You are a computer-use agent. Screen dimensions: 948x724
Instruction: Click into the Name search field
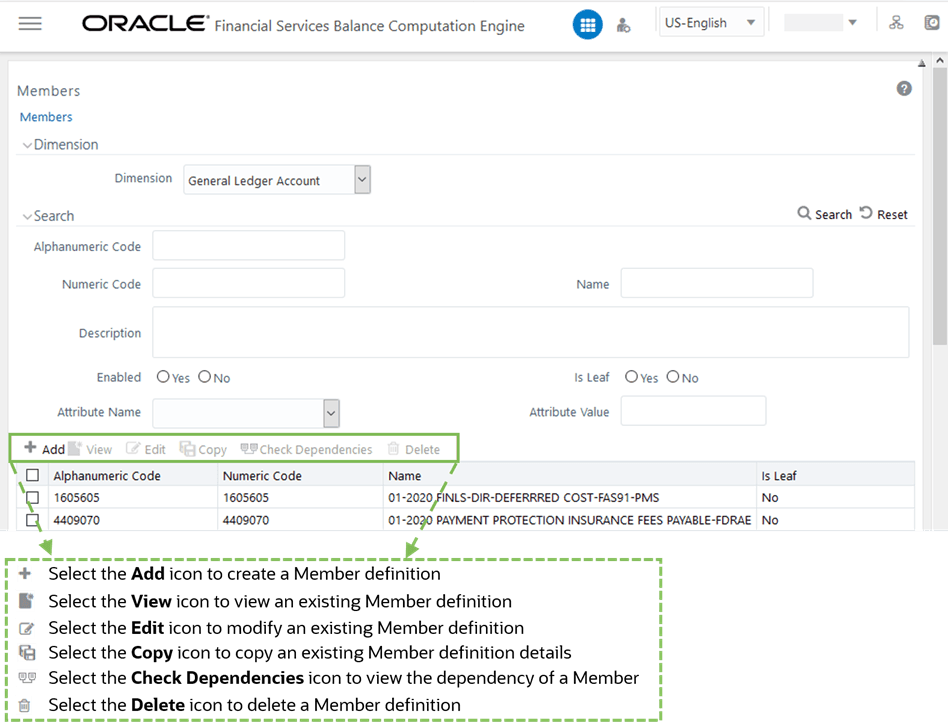[716, 283]
